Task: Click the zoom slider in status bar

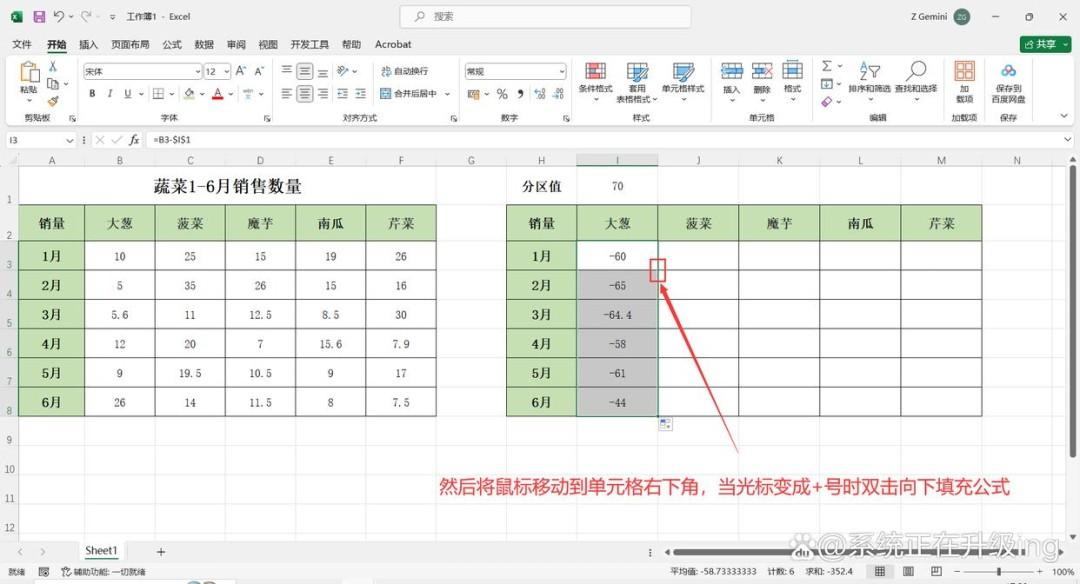Action: click(999, 572)
